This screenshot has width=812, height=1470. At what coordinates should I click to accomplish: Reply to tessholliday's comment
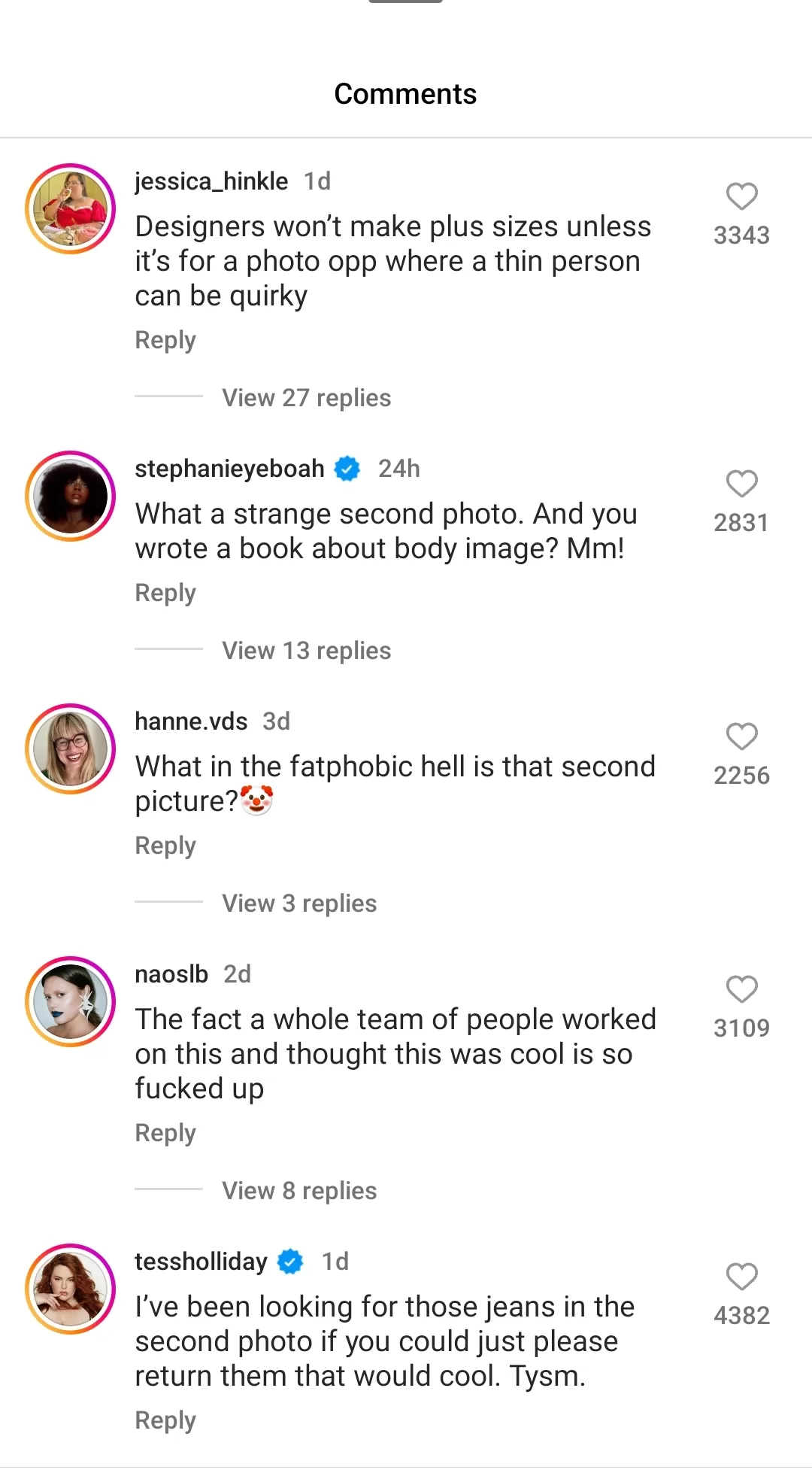[x=165, y=1420]
